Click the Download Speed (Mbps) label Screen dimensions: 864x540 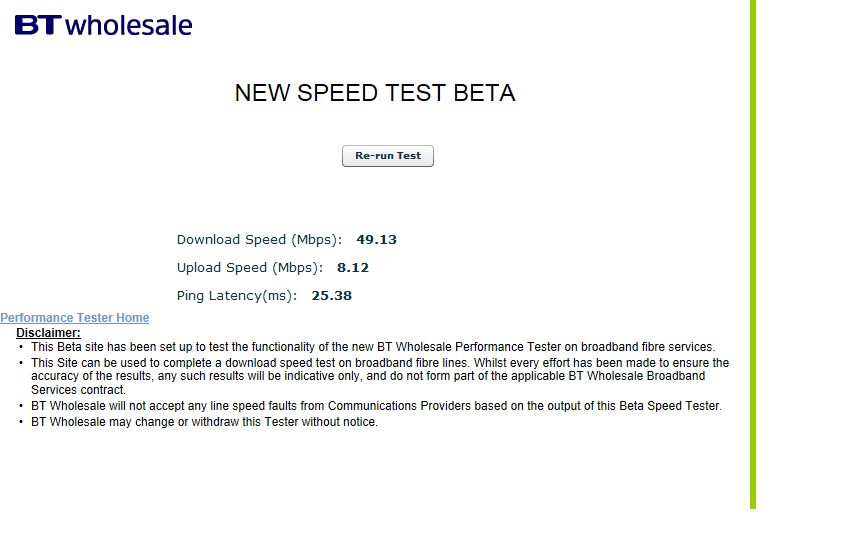point(260,240)
